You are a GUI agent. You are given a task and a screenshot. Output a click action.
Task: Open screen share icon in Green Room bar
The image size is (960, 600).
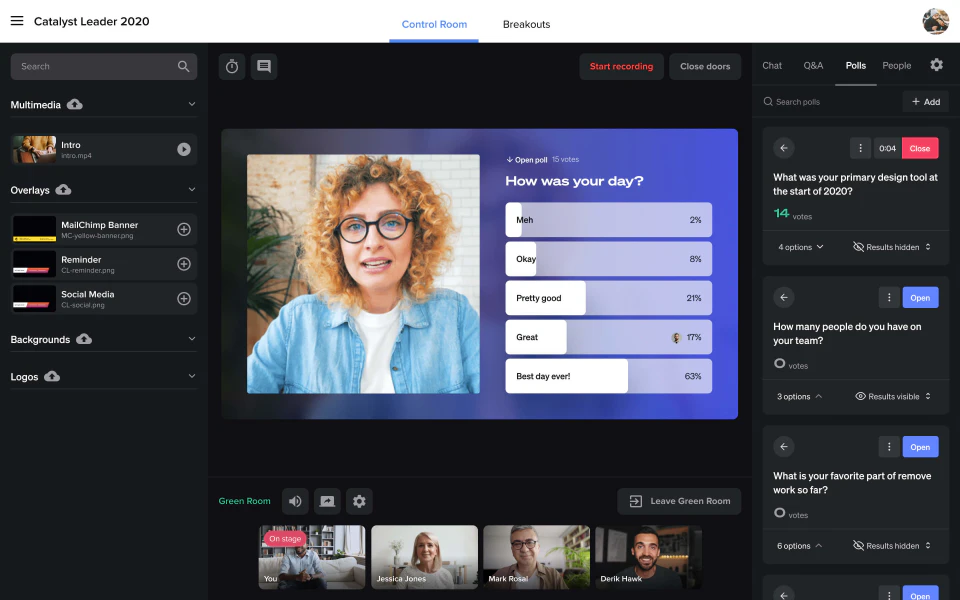click(327, 500)
